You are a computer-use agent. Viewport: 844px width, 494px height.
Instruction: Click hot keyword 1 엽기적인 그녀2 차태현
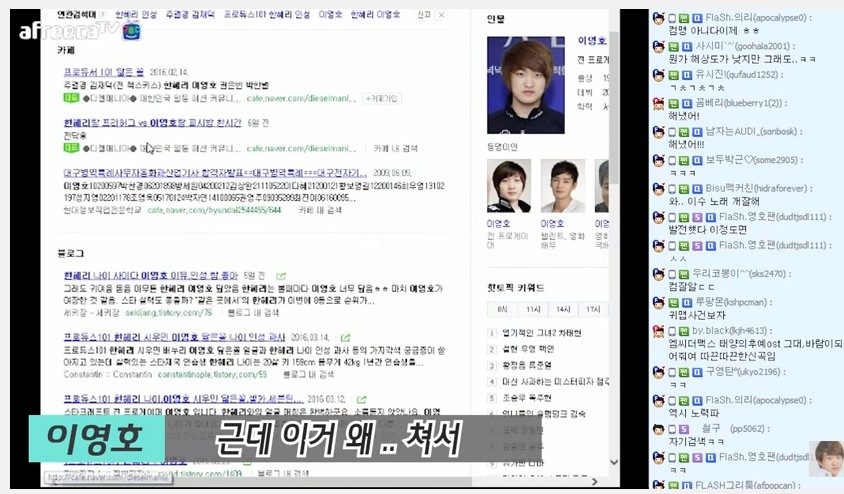tap(541, 333)
